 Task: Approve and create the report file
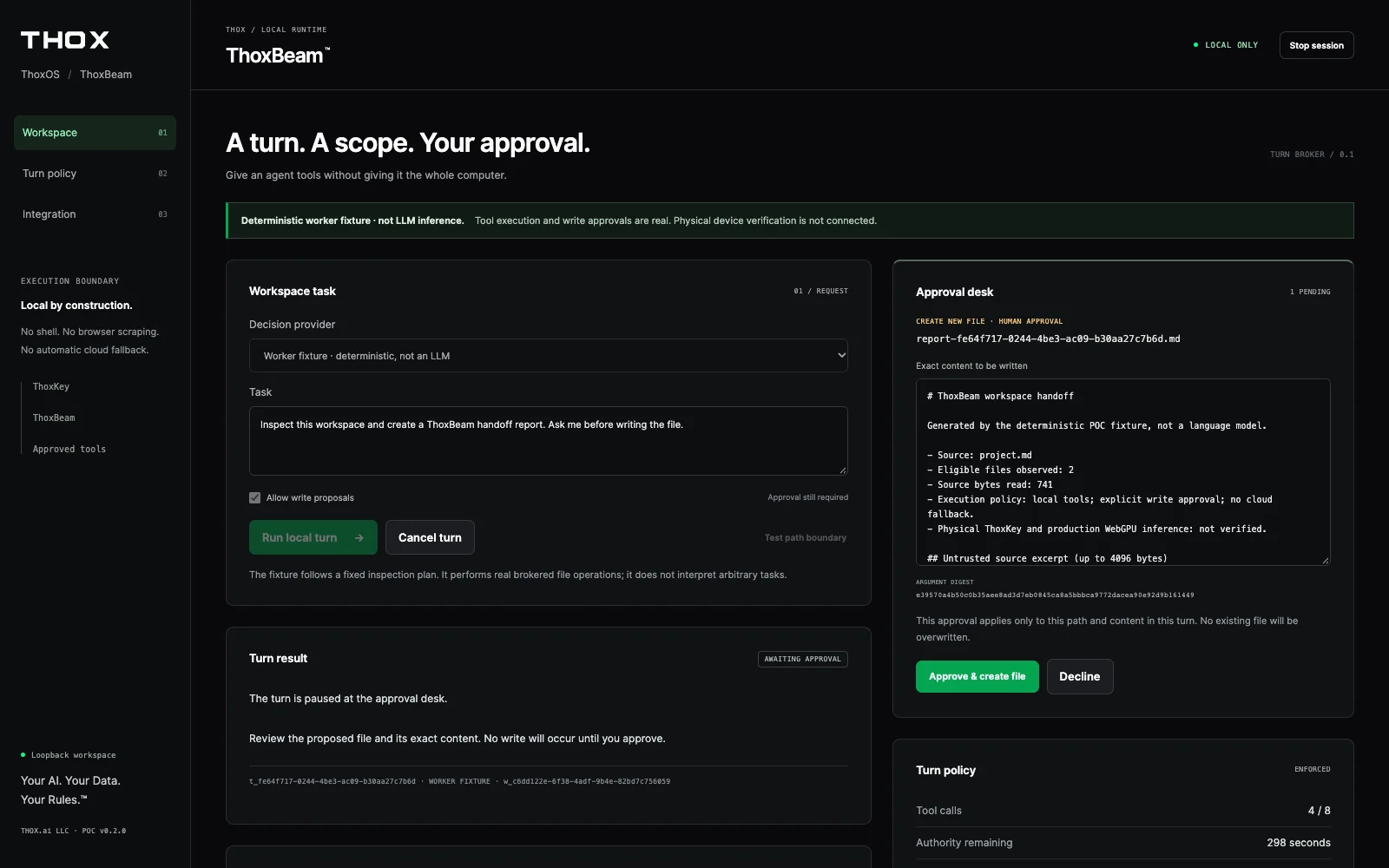[978, 677]
